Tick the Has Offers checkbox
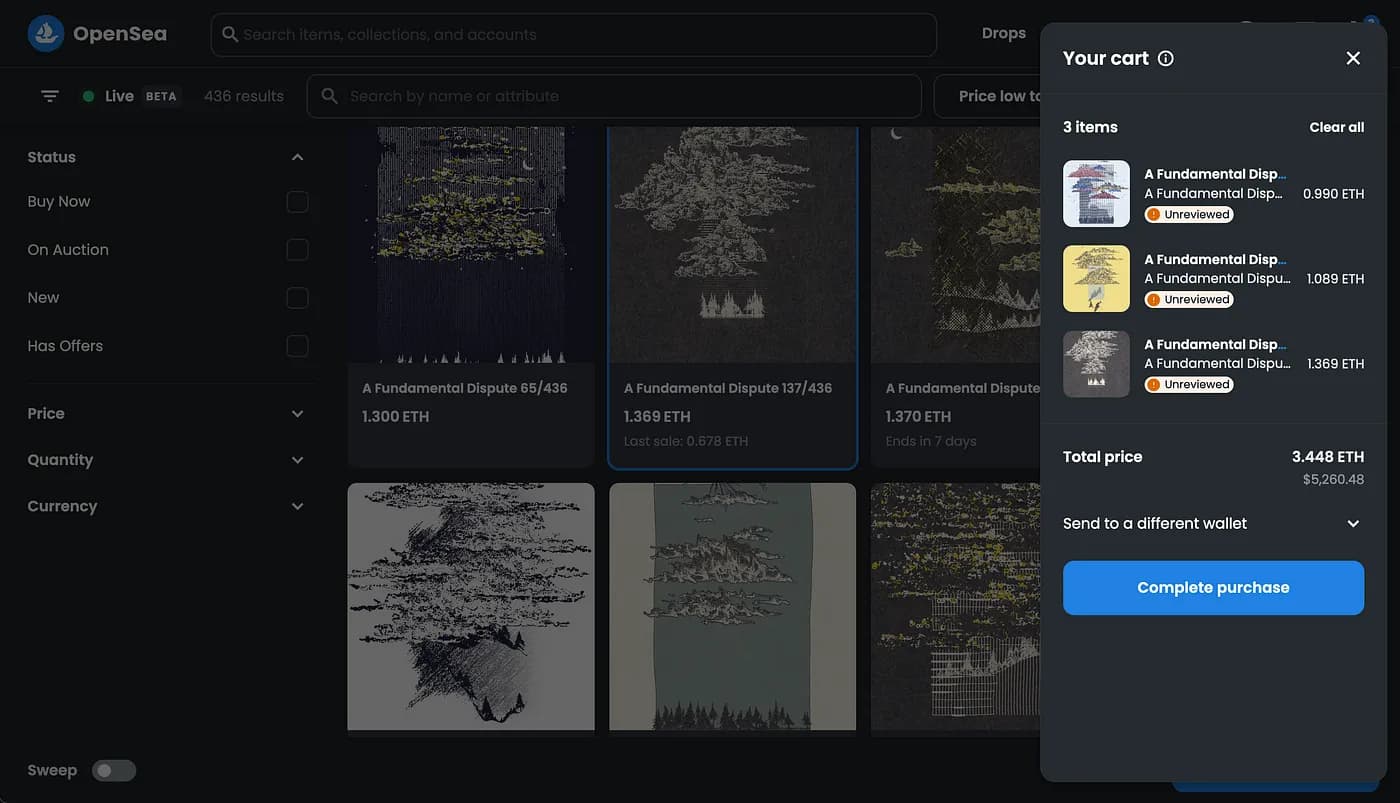 pos(297,346)
